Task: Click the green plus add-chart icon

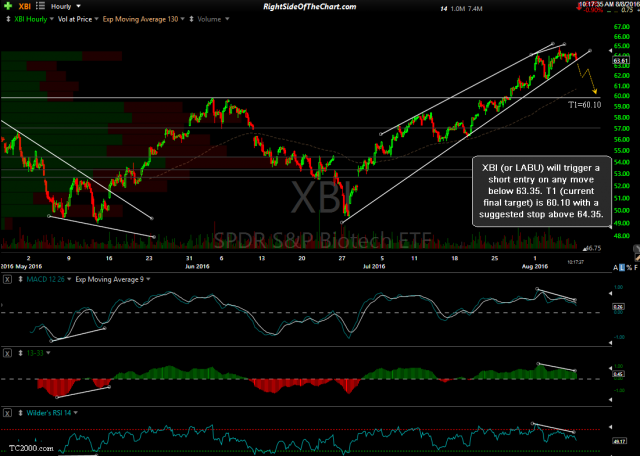Action: pos(8,7)
